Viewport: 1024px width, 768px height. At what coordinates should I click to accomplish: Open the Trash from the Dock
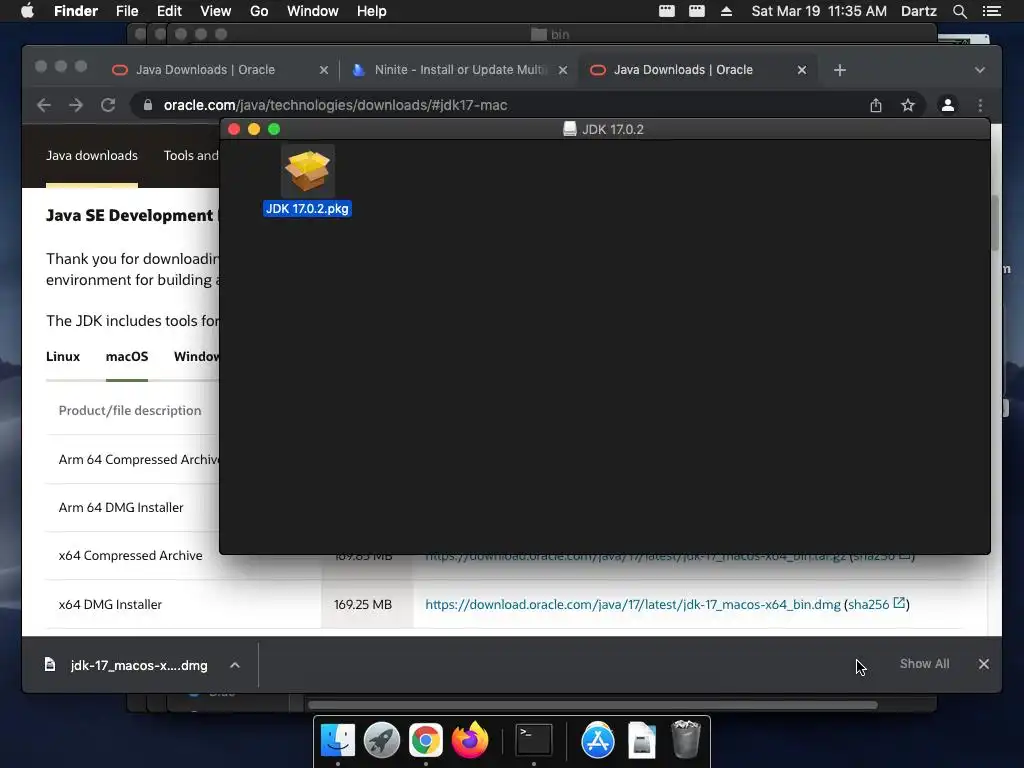pyautogui.click(x=686, y=739)
